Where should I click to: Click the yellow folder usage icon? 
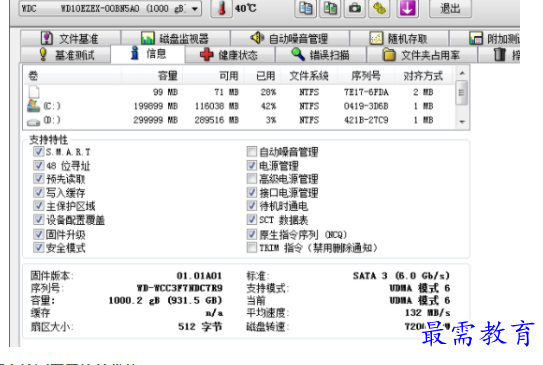[389, 55]
